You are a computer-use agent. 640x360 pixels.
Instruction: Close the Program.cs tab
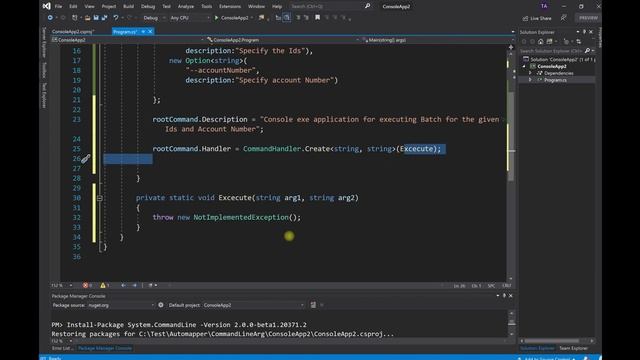tap(150, 31)
